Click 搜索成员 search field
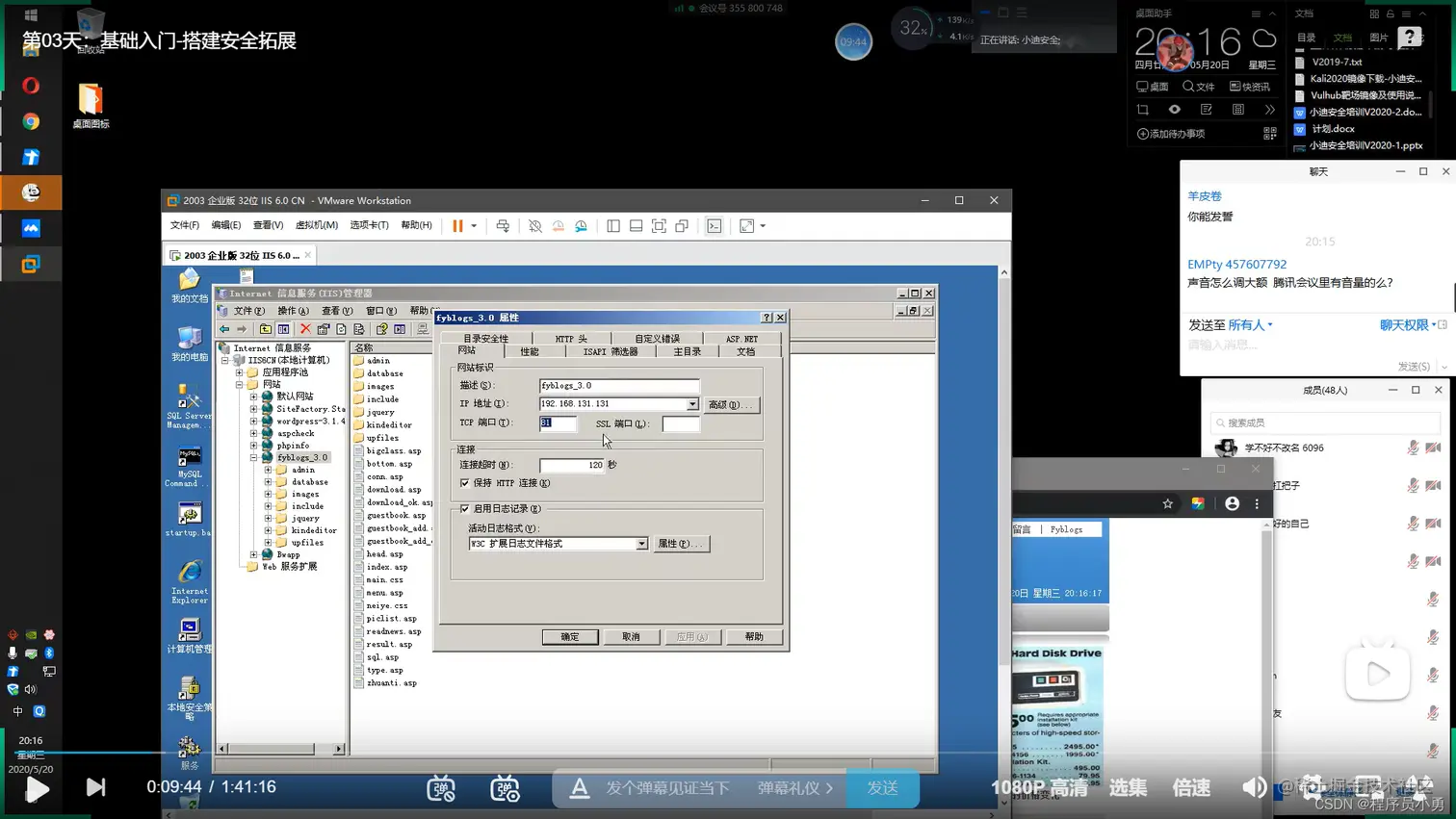Screen dimensions: 1456x819 point(1325,422)
